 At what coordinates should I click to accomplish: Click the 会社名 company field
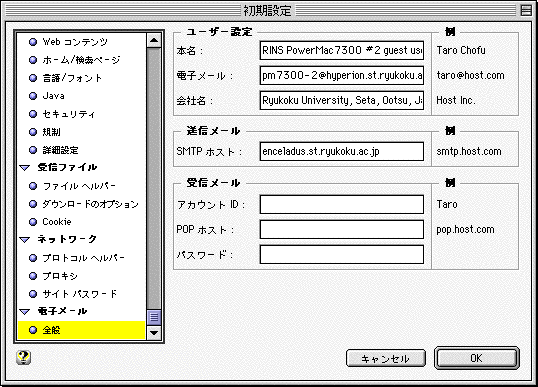point(342,100)
